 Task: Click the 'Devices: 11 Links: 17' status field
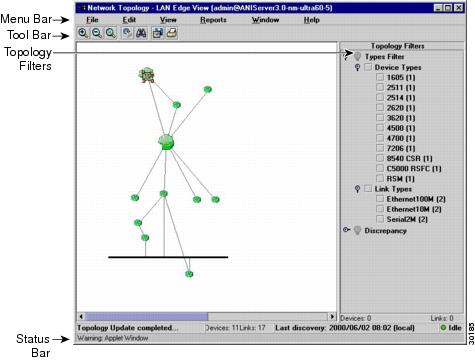click(x=235, y=328)
